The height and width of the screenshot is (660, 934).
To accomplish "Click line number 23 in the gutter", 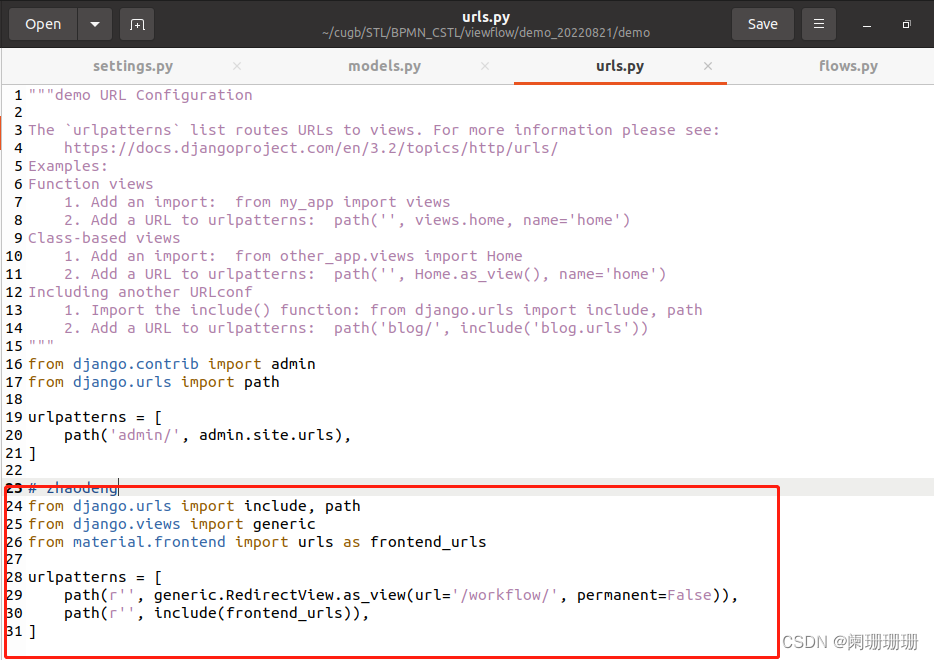I will 13,488.
